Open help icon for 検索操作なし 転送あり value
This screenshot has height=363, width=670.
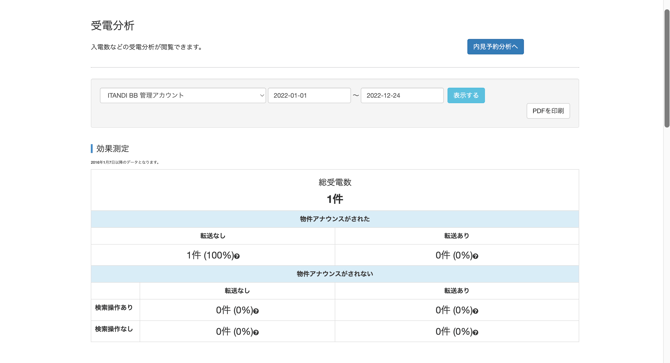475,332
